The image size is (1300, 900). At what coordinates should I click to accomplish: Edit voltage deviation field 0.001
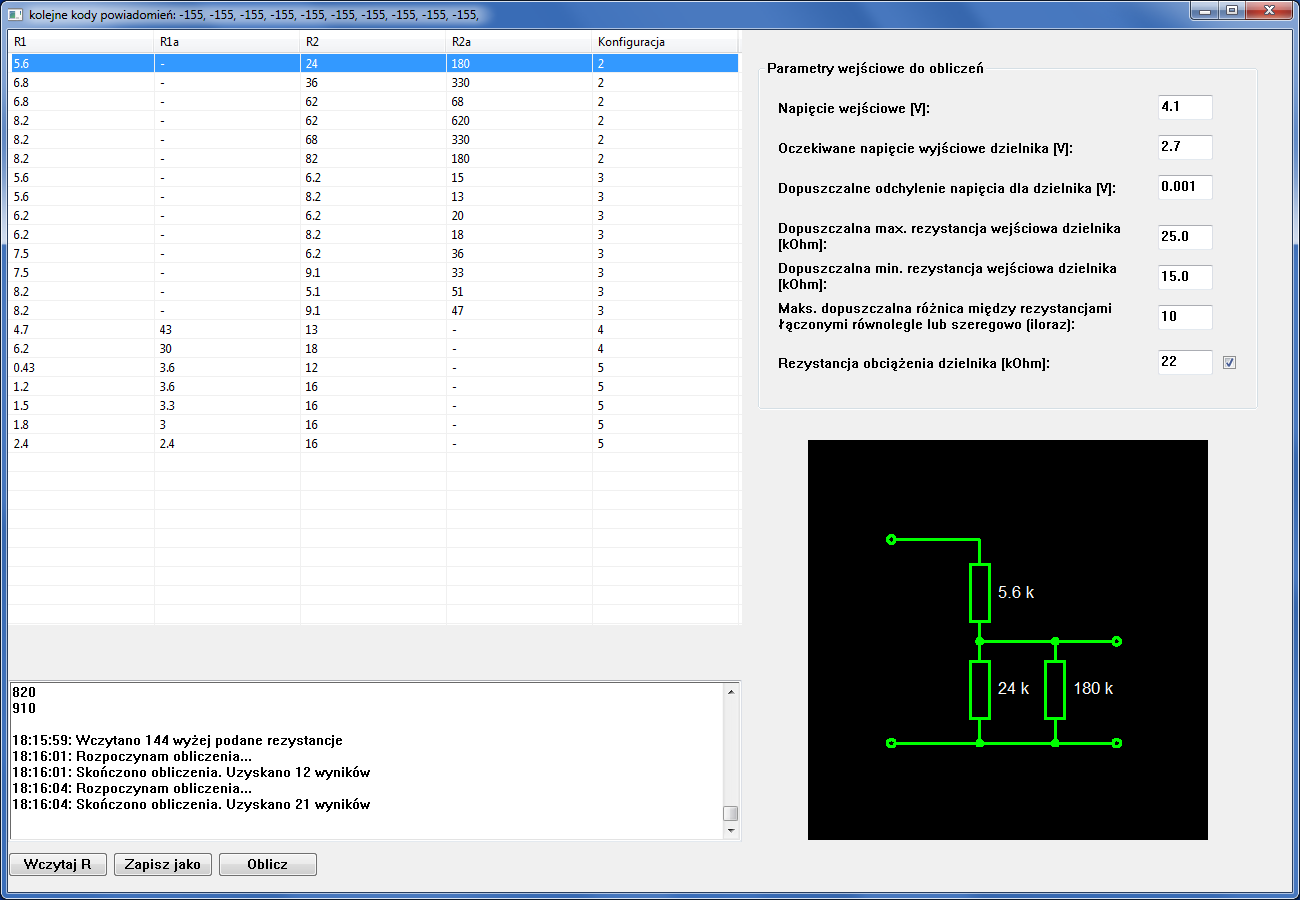1185,187
